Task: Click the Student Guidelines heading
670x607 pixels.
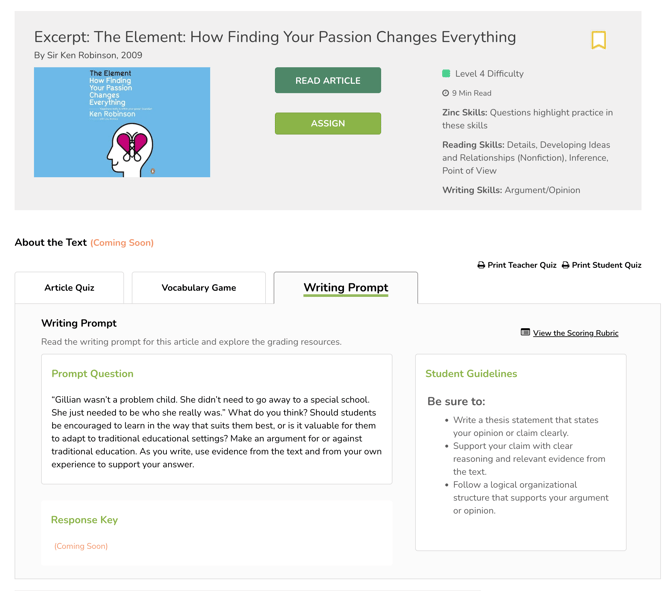Action: coord(471,374)
